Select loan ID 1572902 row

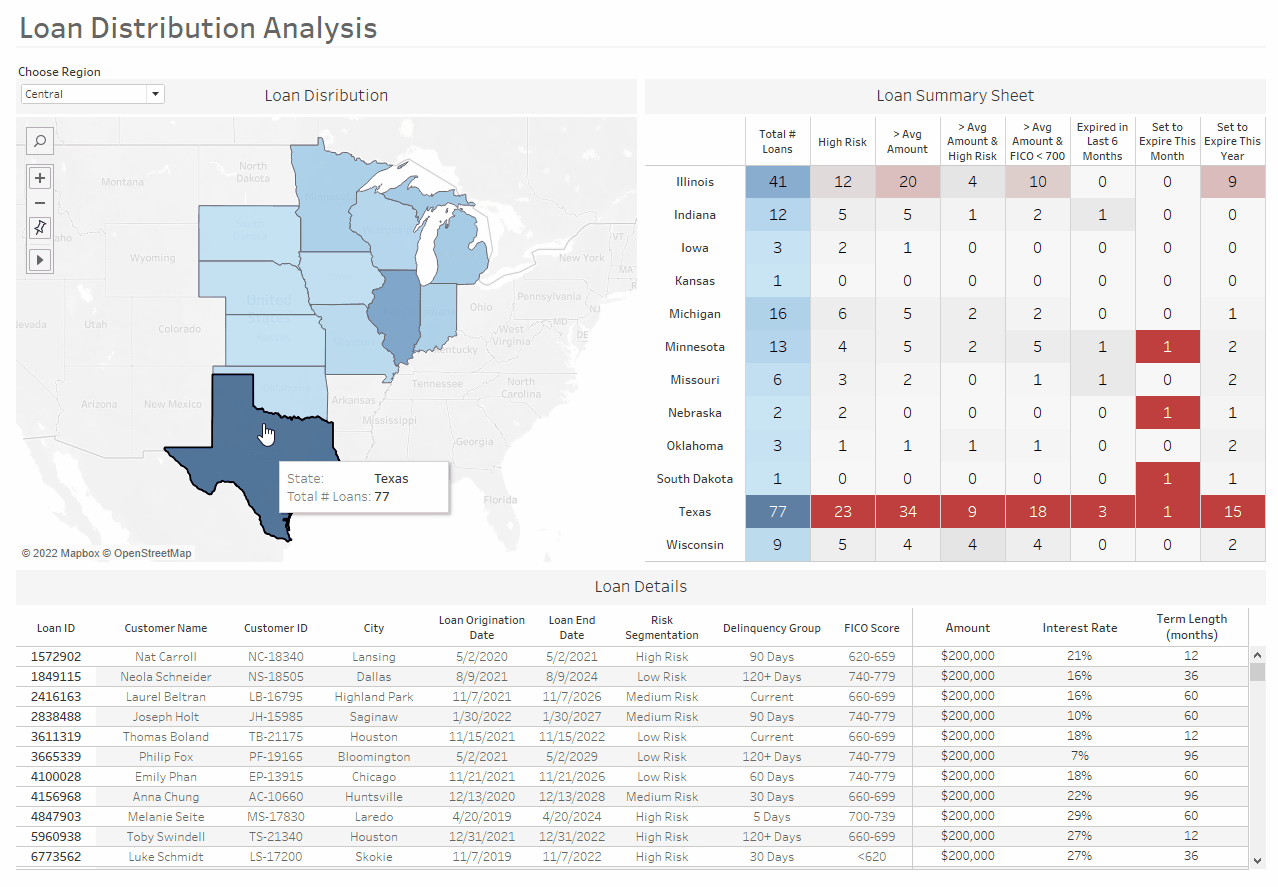tap(630, 657)
